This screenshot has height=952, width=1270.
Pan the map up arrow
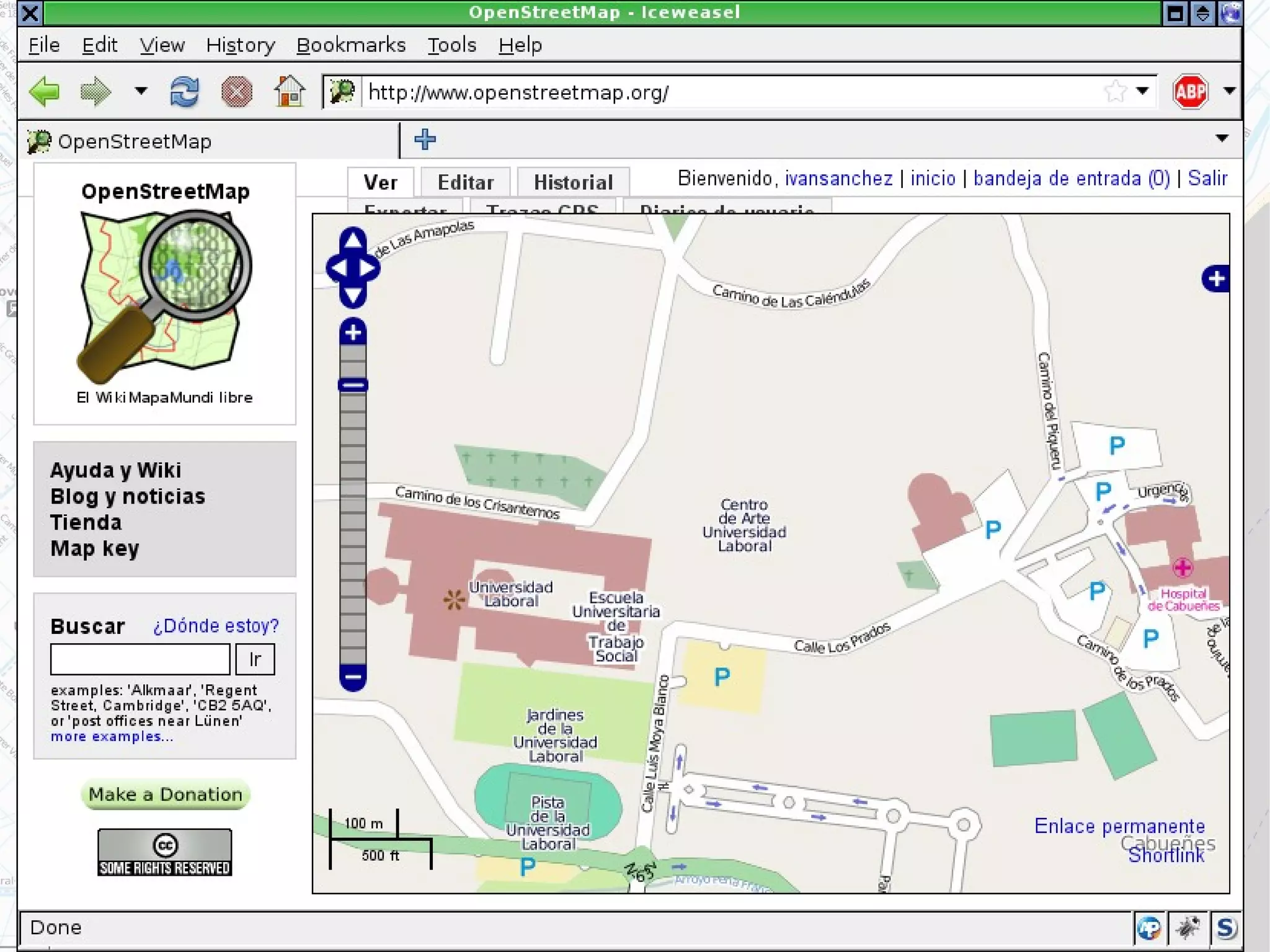(353, 241)
